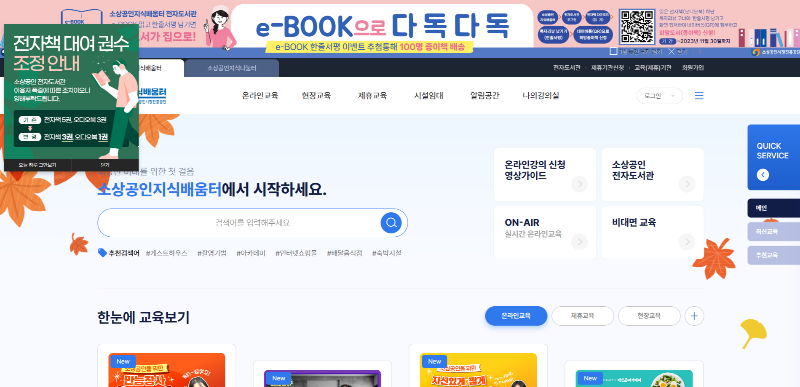Click the #숙박시설 keyword

(387, 253)
